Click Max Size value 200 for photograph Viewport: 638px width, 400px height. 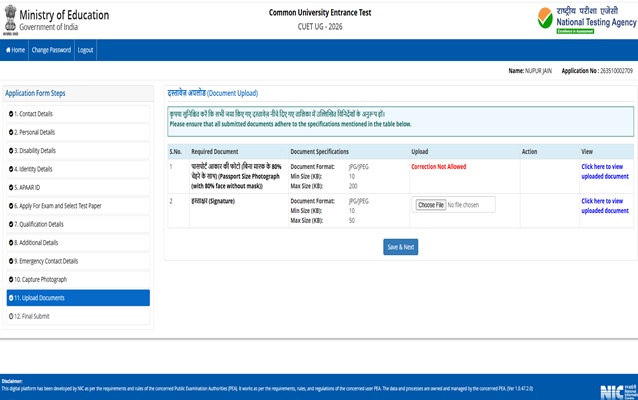[353, 186]
